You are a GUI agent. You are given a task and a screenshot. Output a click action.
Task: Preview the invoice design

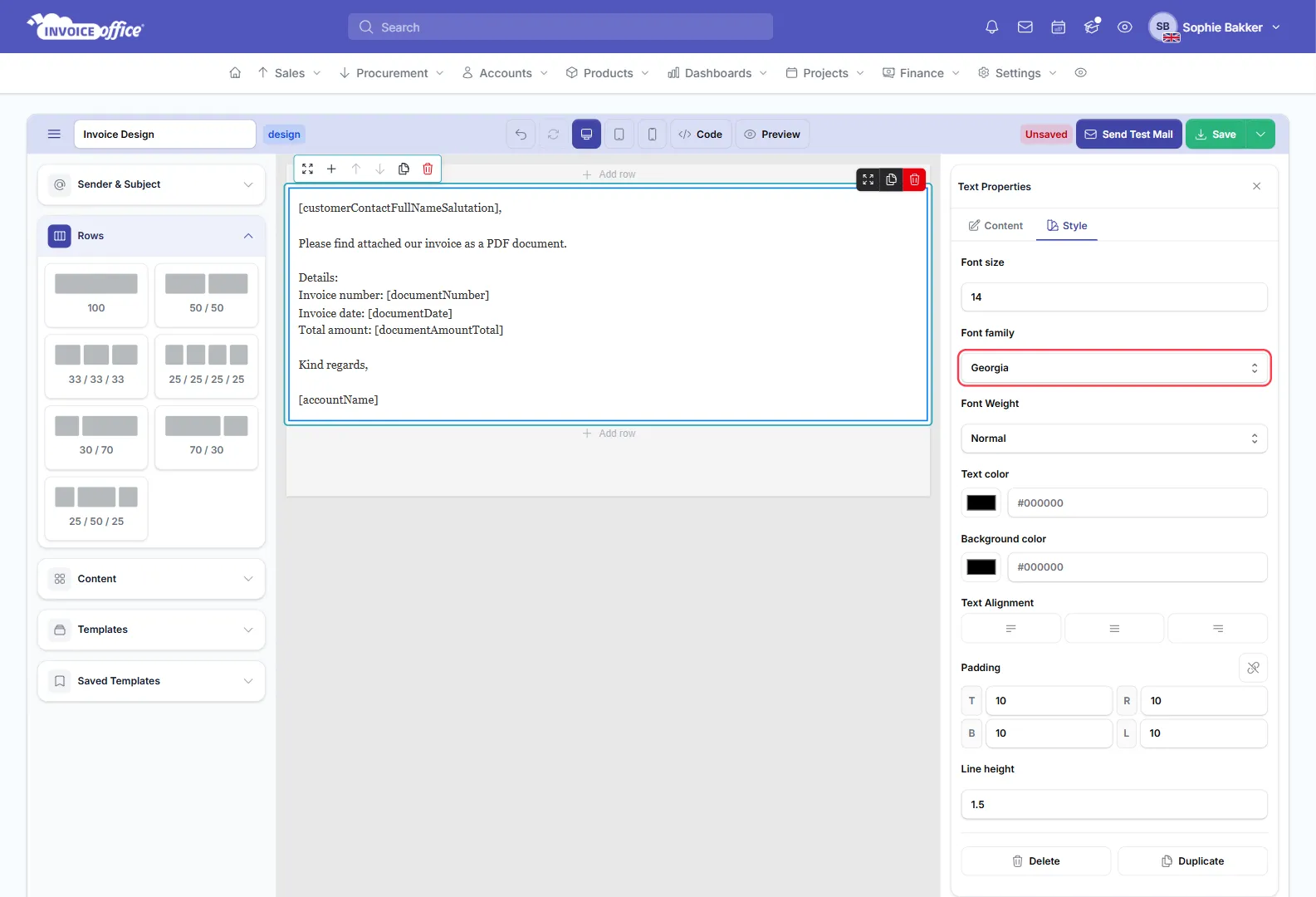(772, 135)
